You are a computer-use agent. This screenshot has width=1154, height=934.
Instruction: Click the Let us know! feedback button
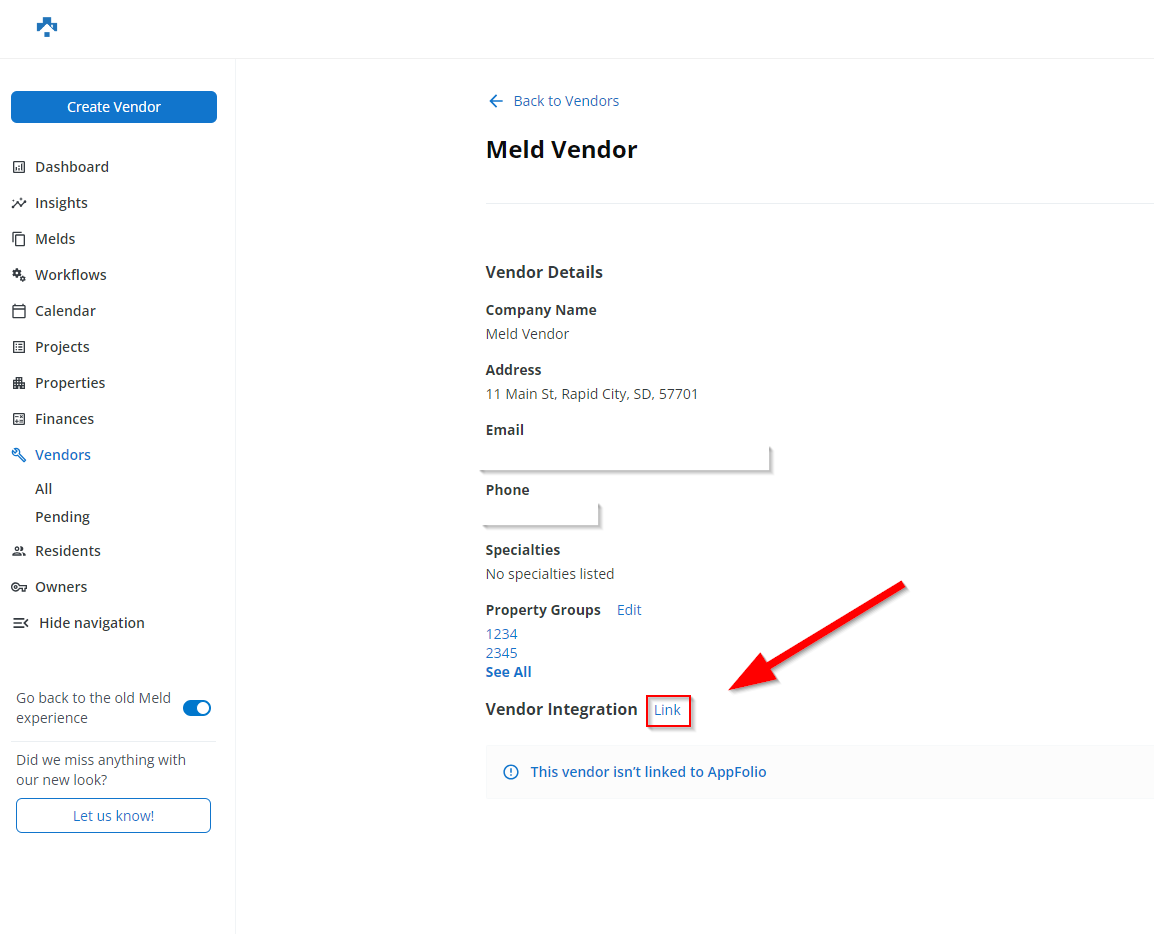(x=113, y=815)
